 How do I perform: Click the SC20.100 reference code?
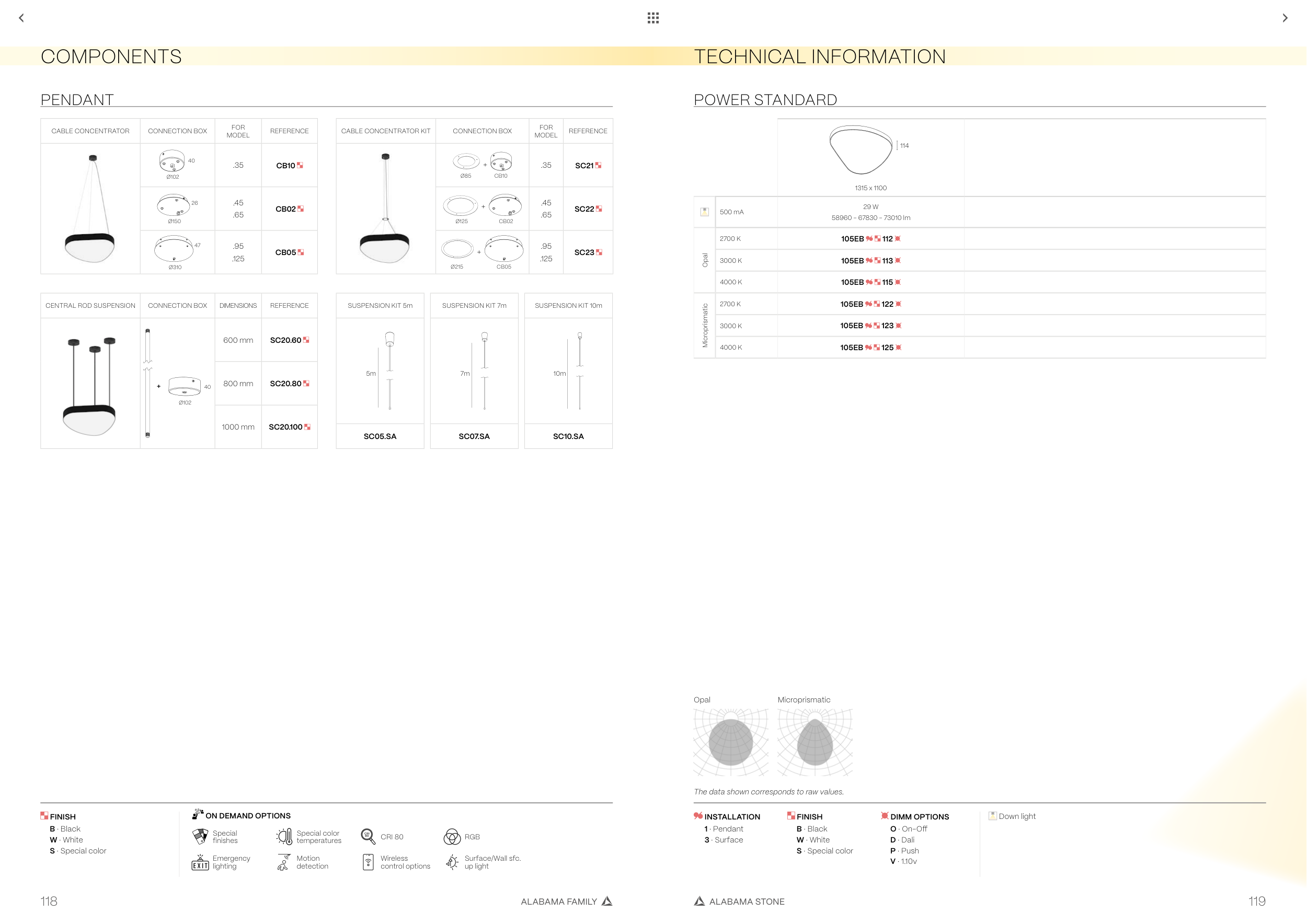[286, 428]
